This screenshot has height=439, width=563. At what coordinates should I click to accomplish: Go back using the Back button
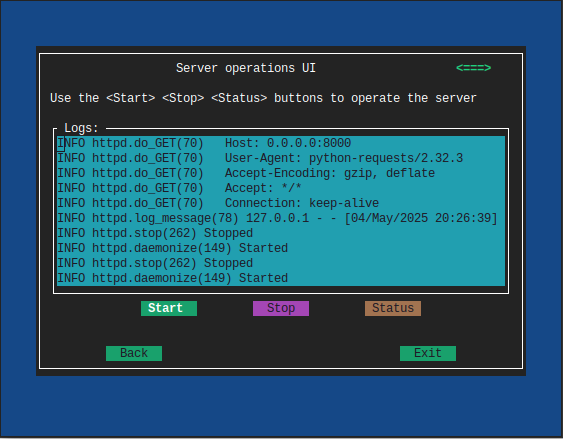coord(134,353)
